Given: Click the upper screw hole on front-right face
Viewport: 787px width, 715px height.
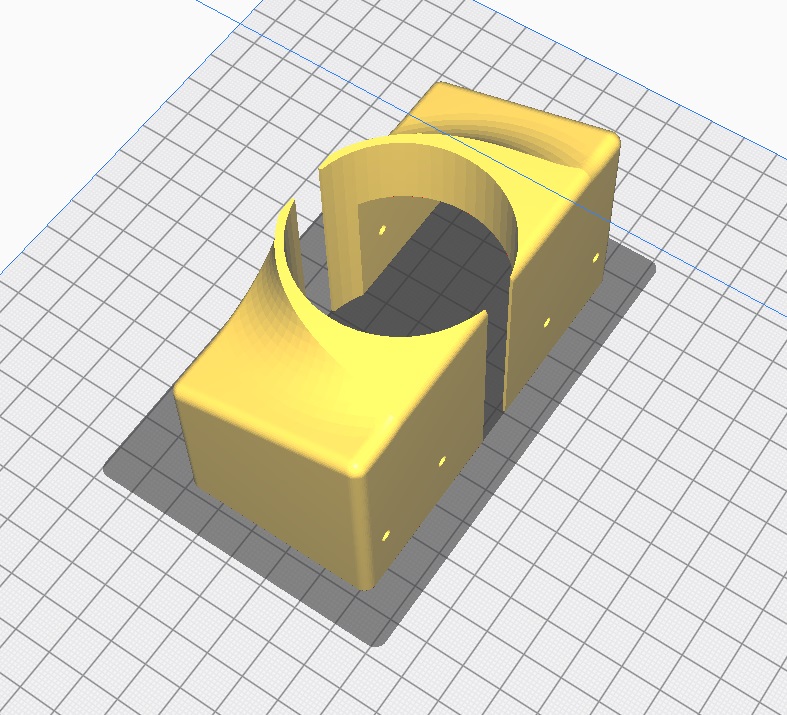Looking at the screenshot, I should click(442, 462).
